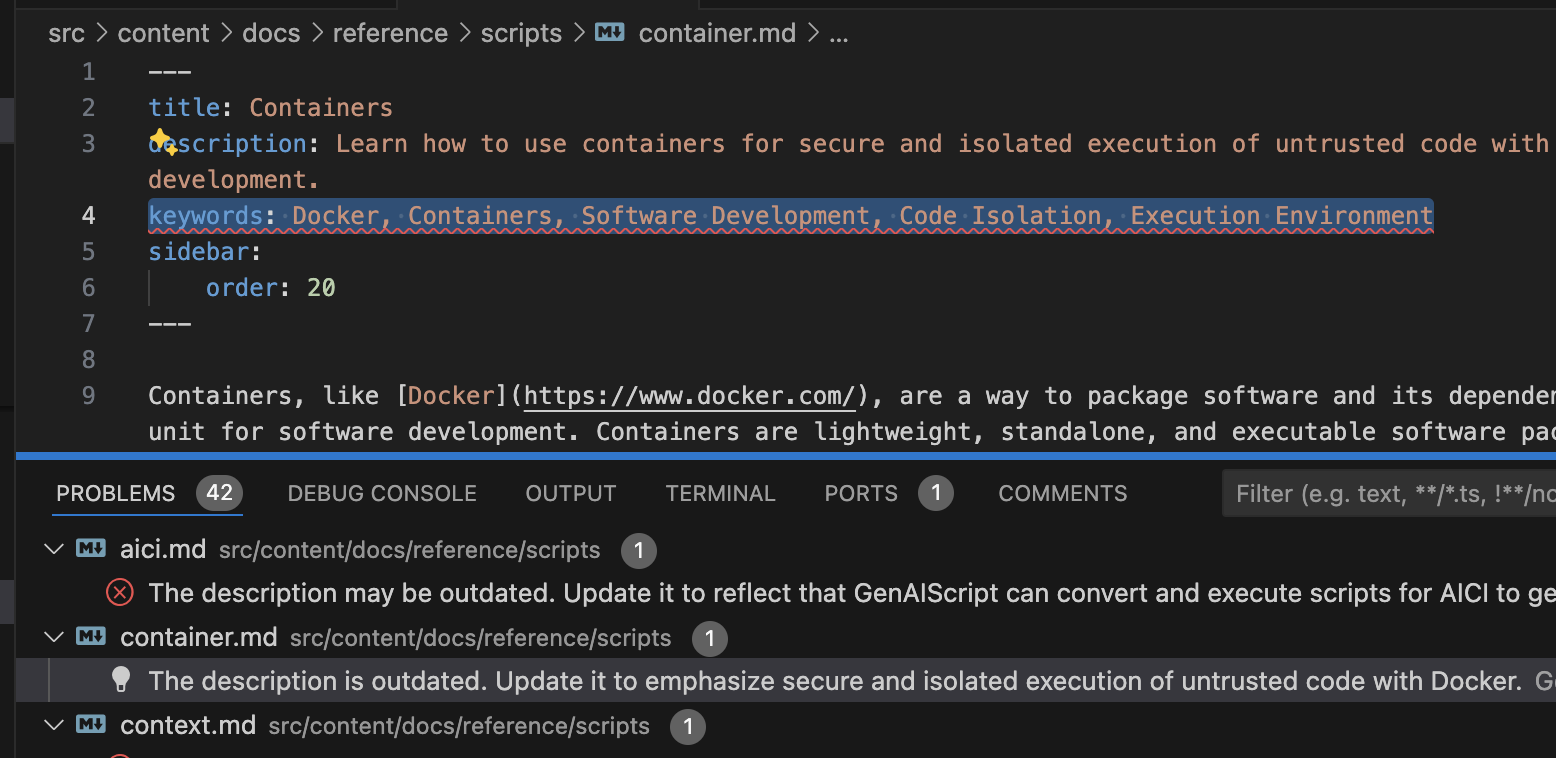Click the 'reference' breadcrumb segment

point(390,33)
